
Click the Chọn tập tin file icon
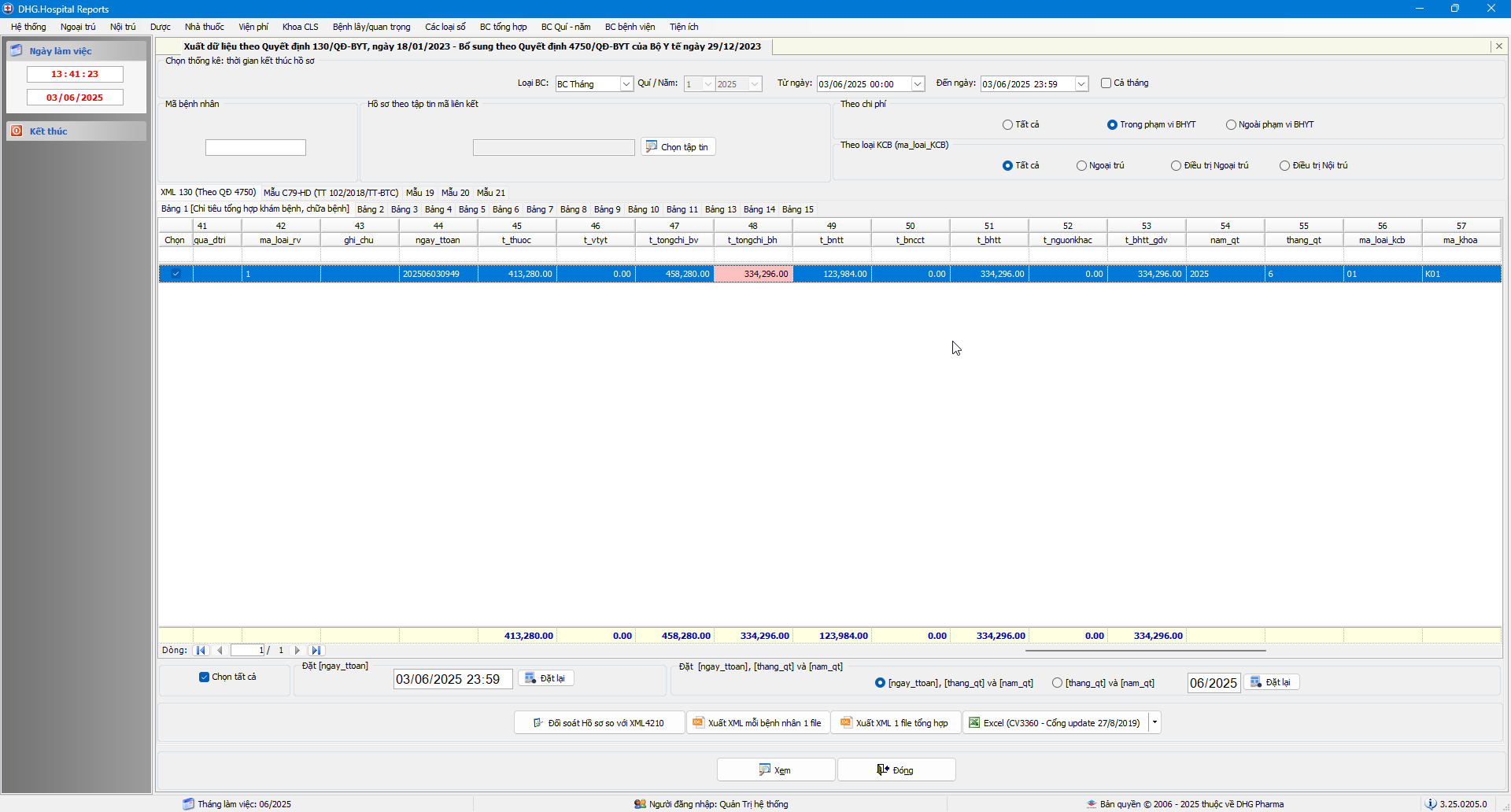(x=652, y=146)
